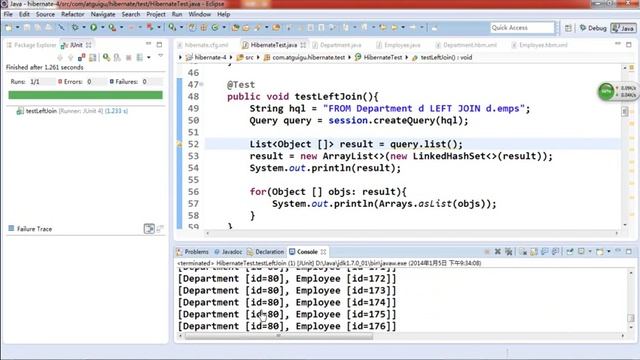Screen dimensions: 640x360
Task: Open the Refactor menu
Action: (x=73, y=14)
